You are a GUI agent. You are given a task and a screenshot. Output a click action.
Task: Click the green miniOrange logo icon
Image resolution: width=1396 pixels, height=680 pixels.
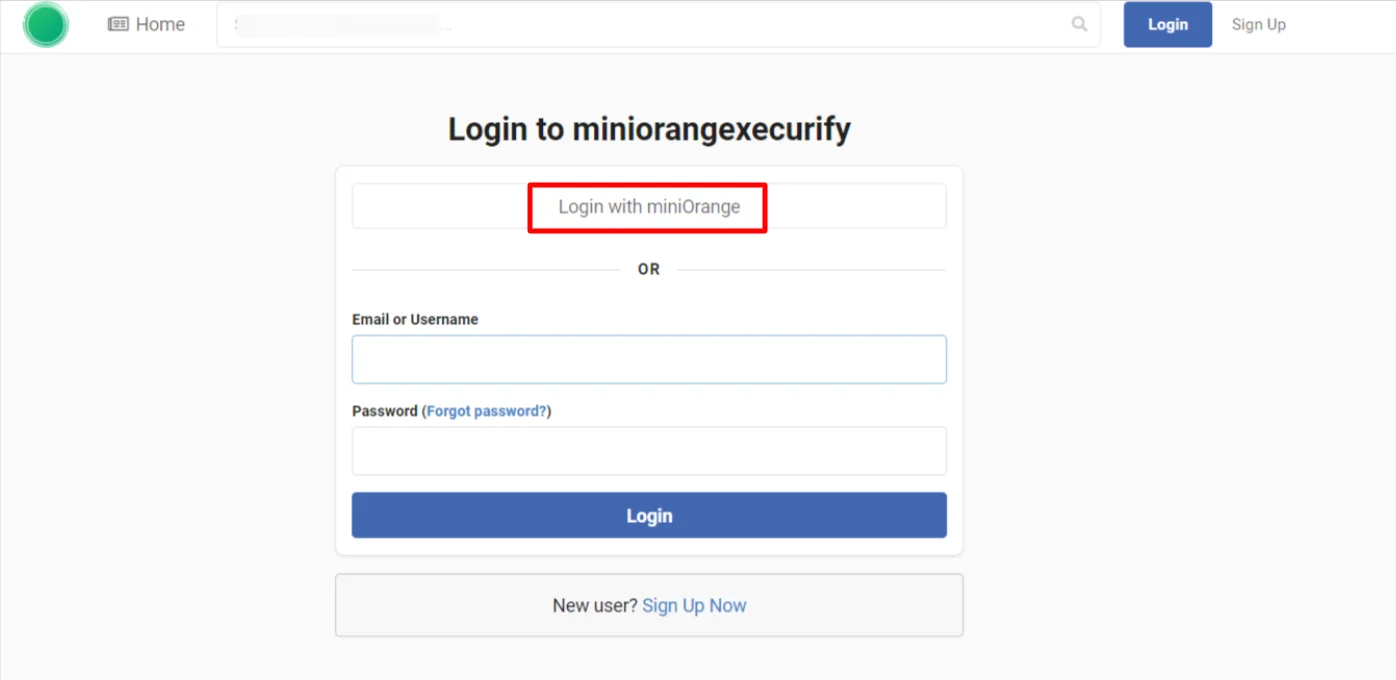(45, 24)
